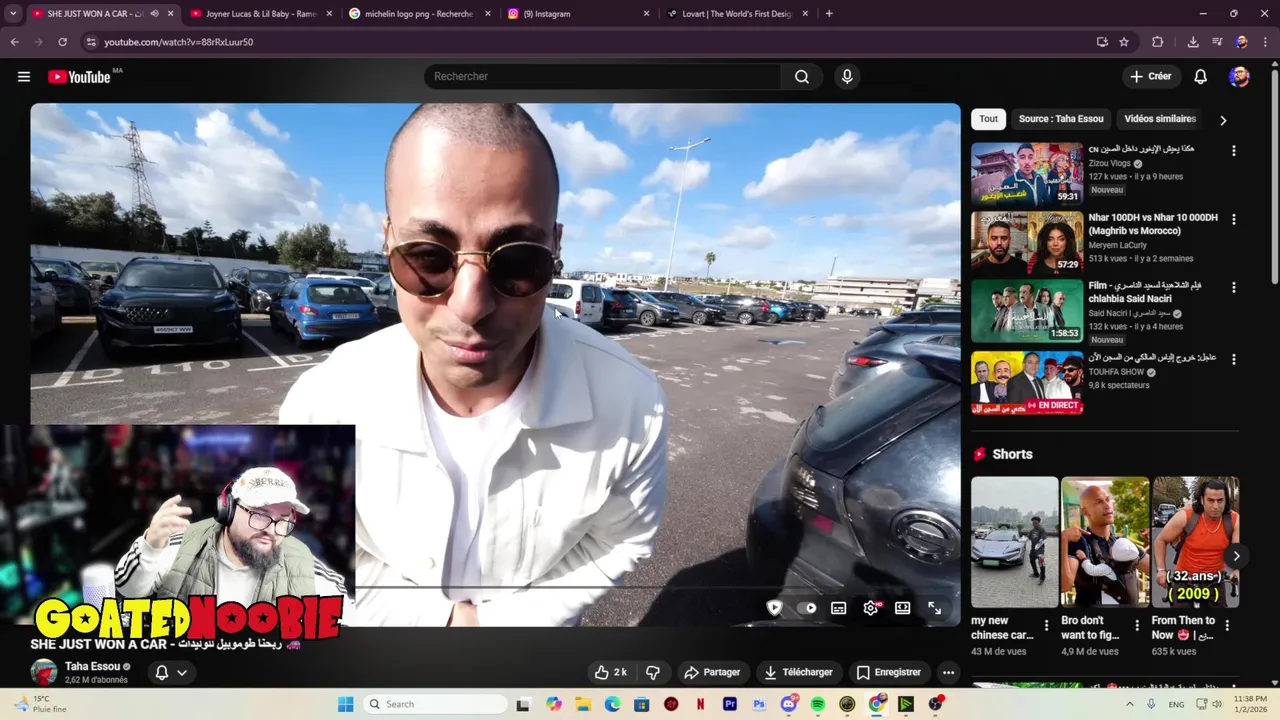The image size is (1280, 720).
Task: Click the Partager button
Action: click(712, 672)
